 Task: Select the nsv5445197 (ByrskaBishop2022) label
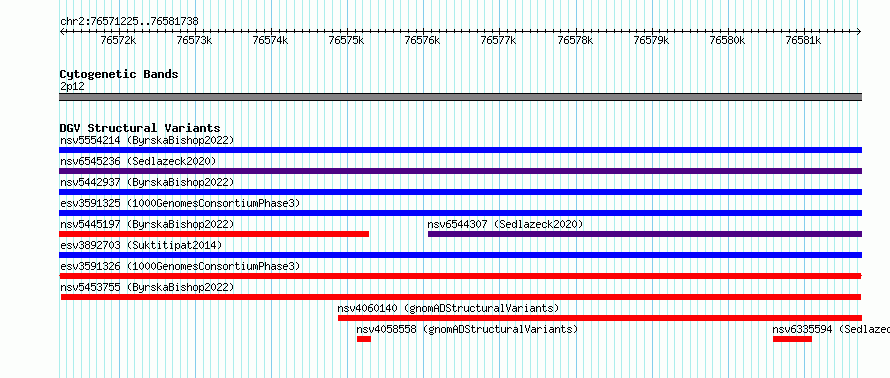[147, 224]
